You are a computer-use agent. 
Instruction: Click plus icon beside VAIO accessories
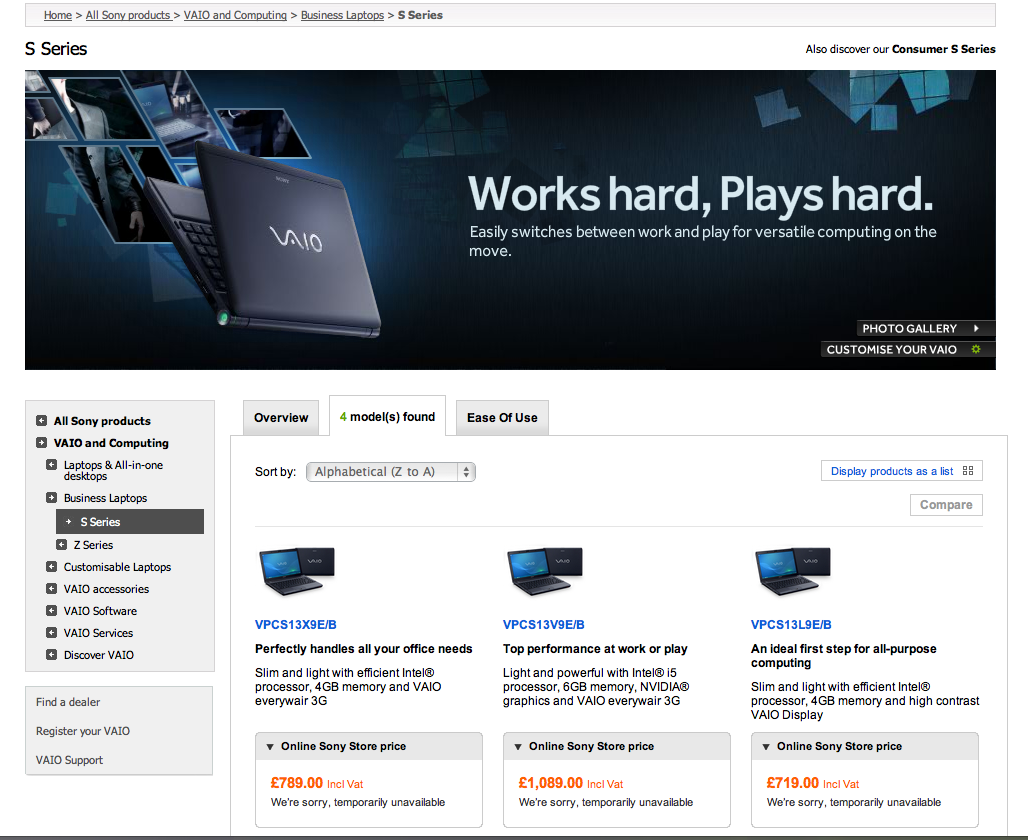coord(51,588)
